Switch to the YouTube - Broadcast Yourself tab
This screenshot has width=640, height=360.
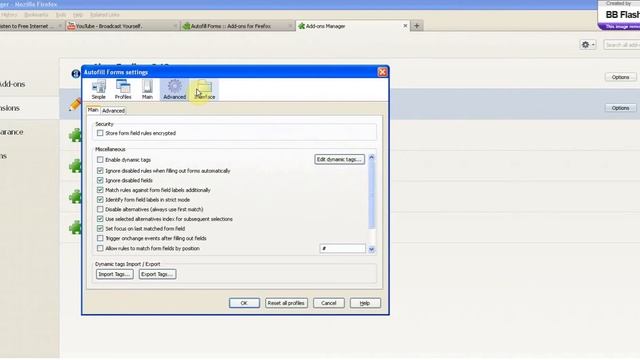pyautogui.click(x=122, y=26)
